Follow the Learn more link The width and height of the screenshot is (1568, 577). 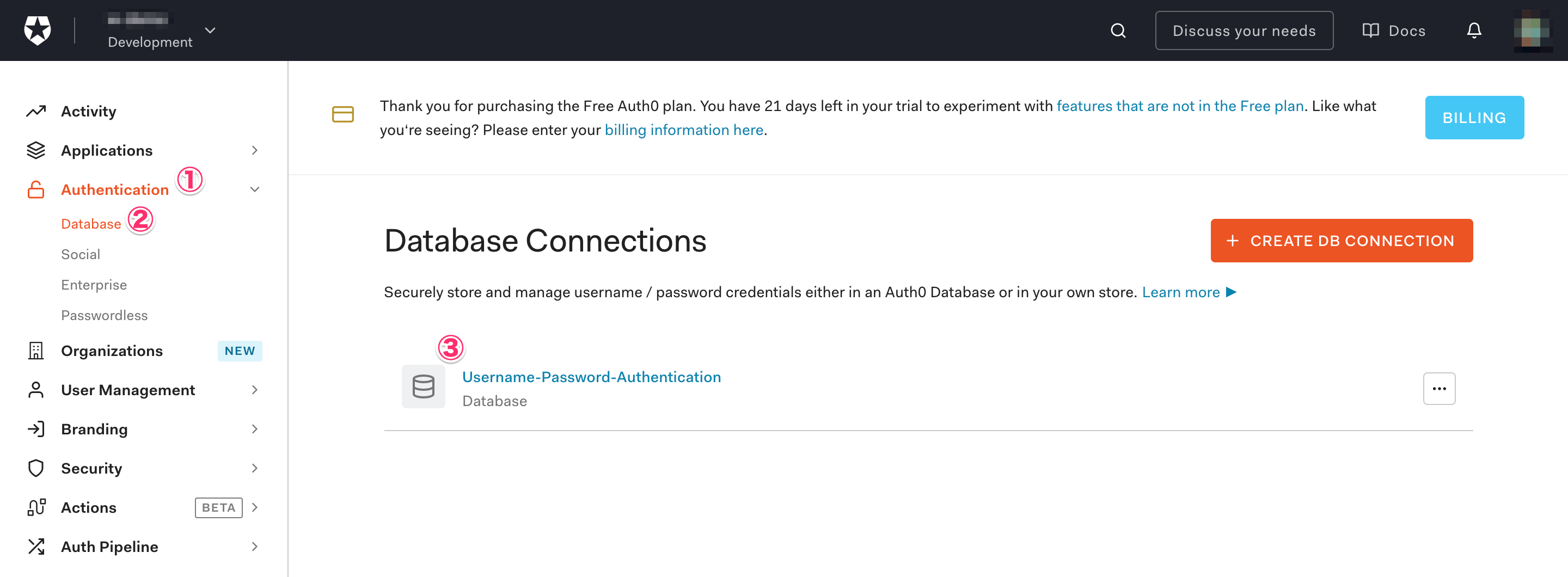tap(1180, 292)
